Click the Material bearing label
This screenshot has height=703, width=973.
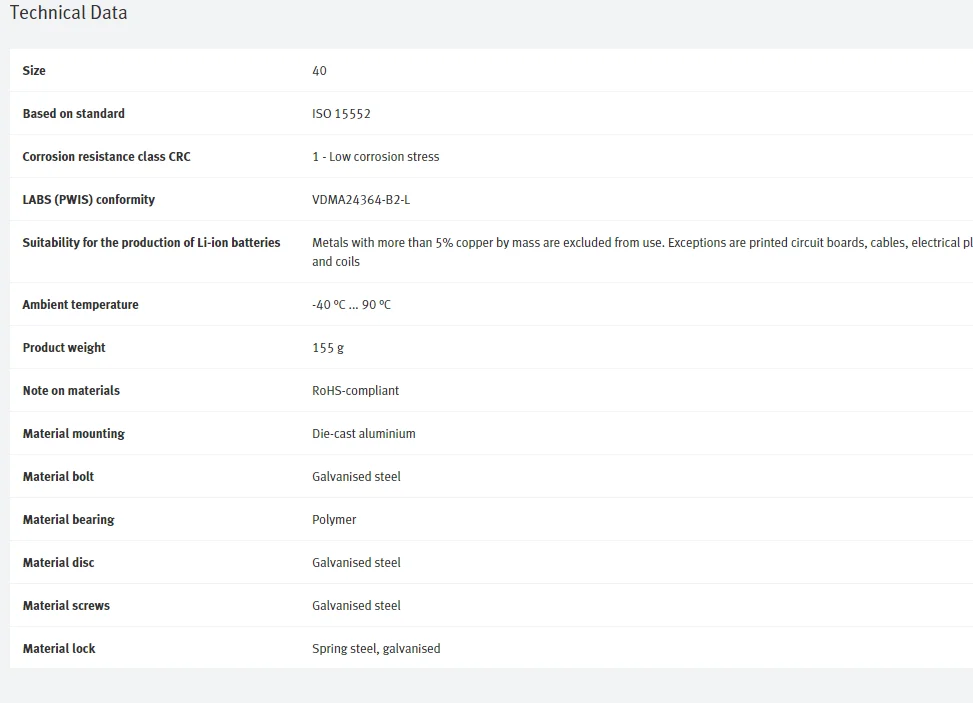click(68, 520)
